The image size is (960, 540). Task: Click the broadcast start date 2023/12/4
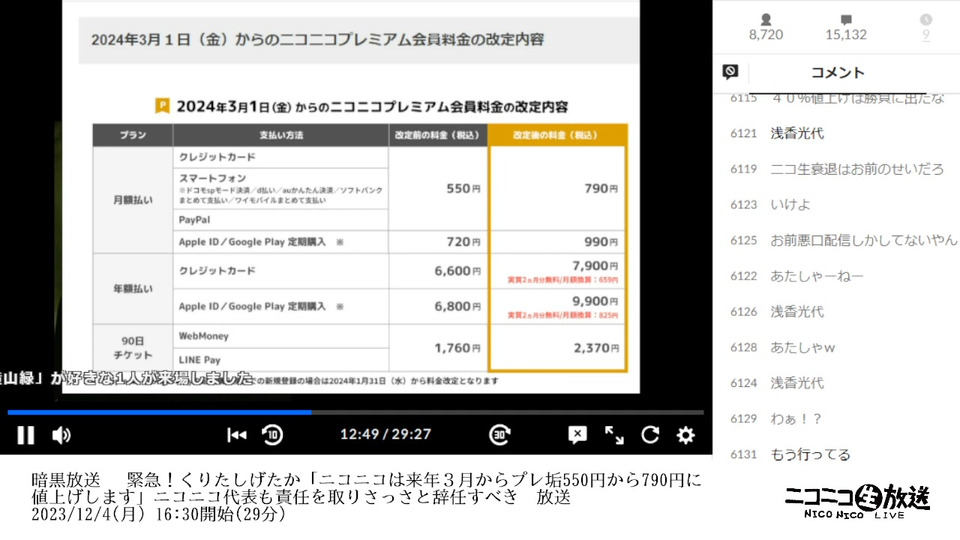point(88,514)
